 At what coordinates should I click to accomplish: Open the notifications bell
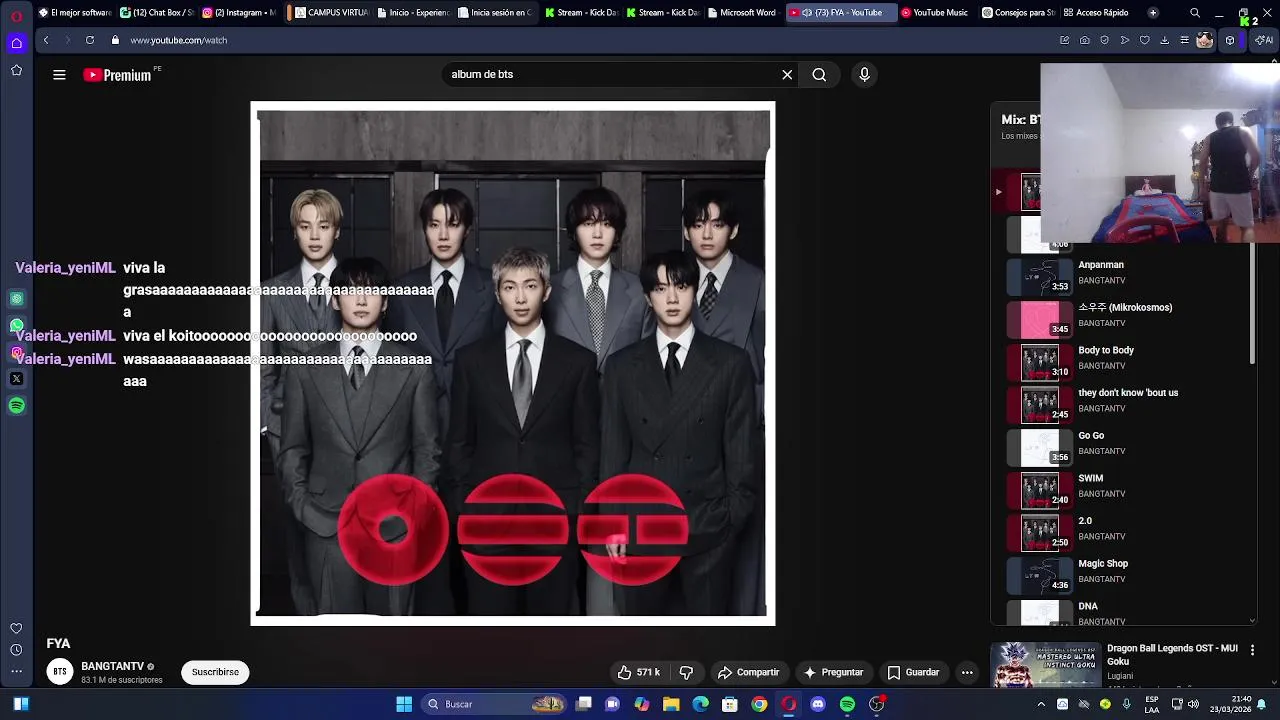[1261, 704]
